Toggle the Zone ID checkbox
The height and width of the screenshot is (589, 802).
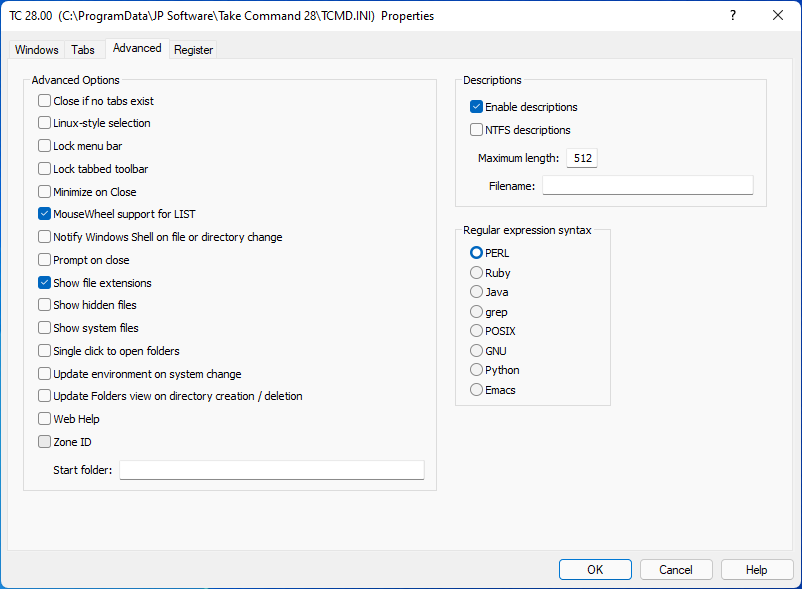[44, 442]
